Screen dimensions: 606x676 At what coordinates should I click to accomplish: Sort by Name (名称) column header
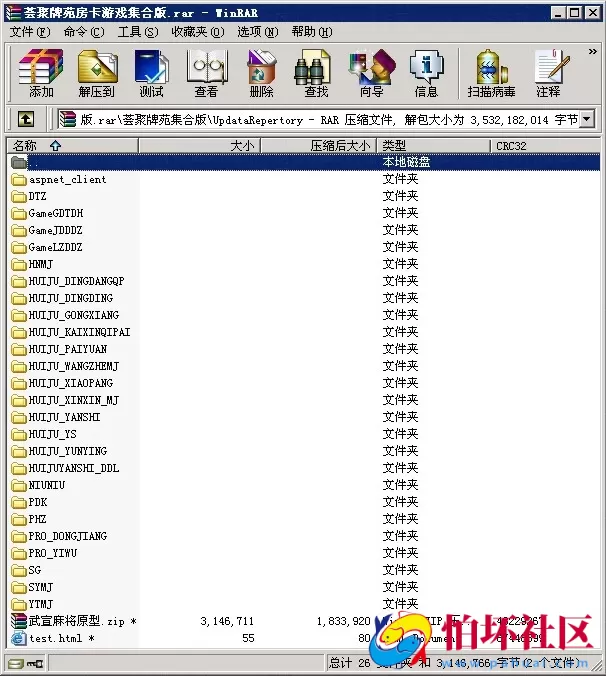pos(72,146)
